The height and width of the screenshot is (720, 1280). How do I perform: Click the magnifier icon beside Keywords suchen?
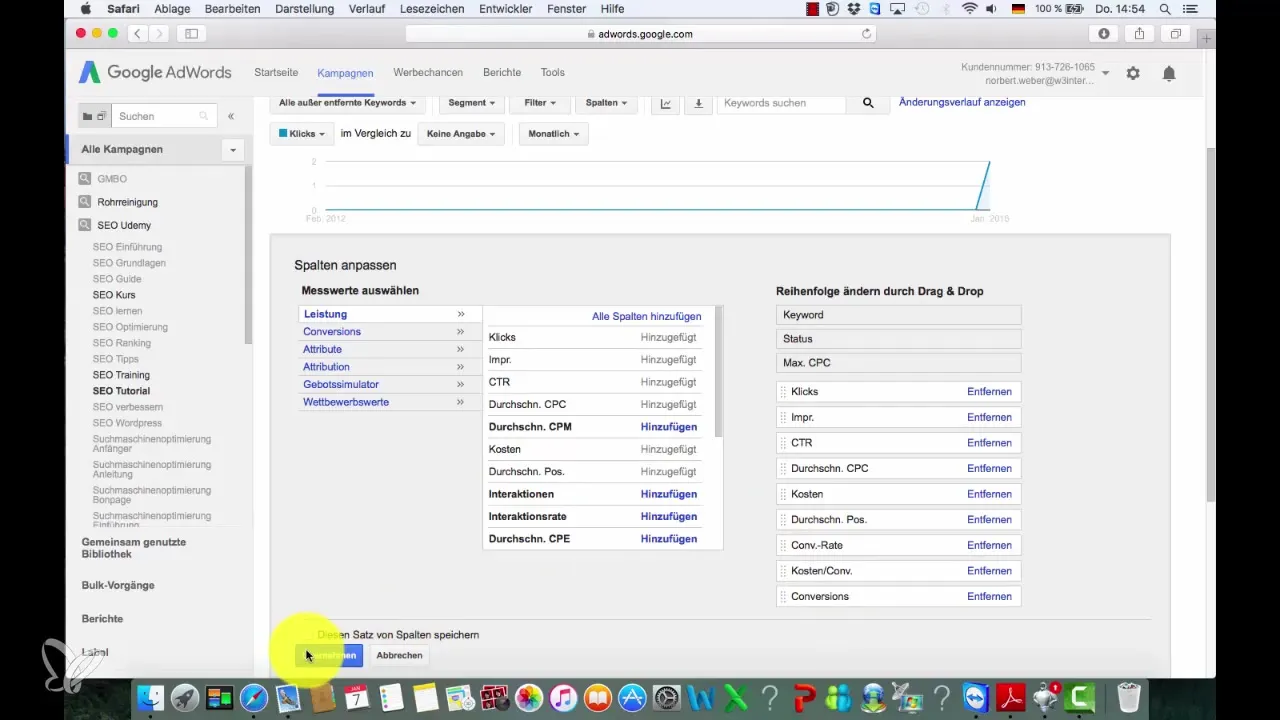pyautogui.click(x=868, y=103)
